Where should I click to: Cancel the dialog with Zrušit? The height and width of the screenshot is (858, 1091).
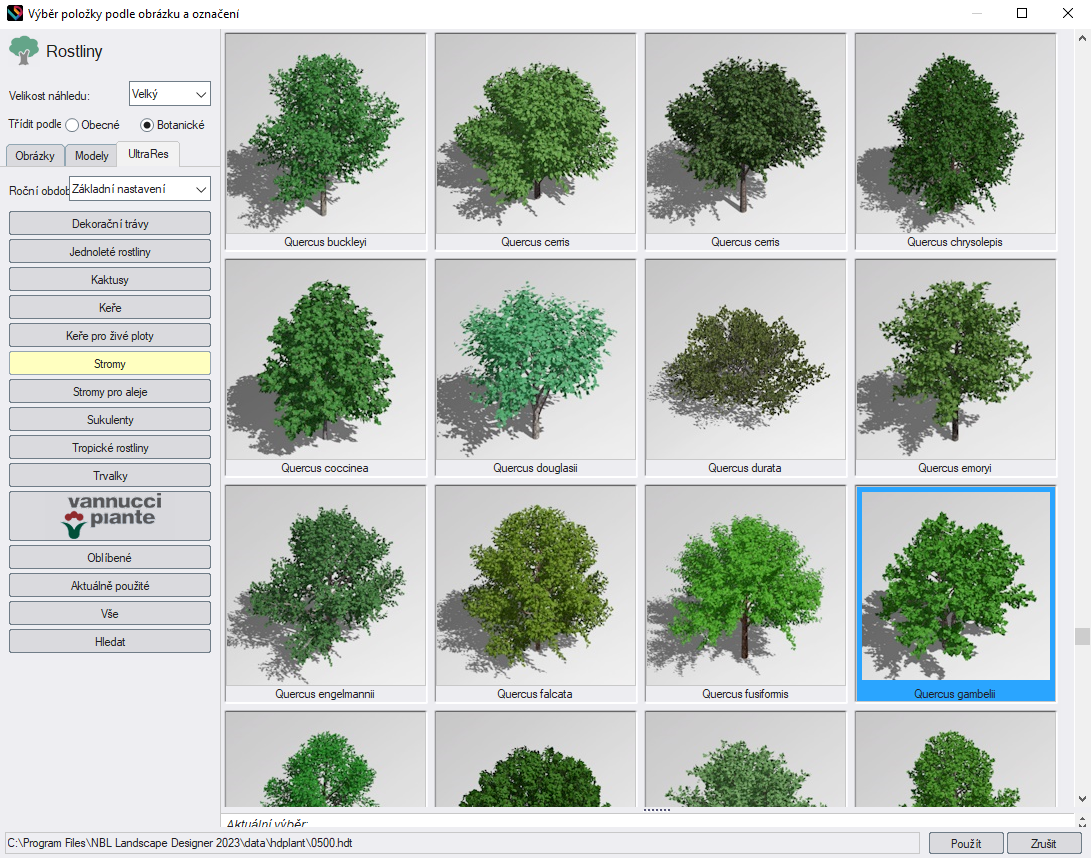coord(1043,843)
